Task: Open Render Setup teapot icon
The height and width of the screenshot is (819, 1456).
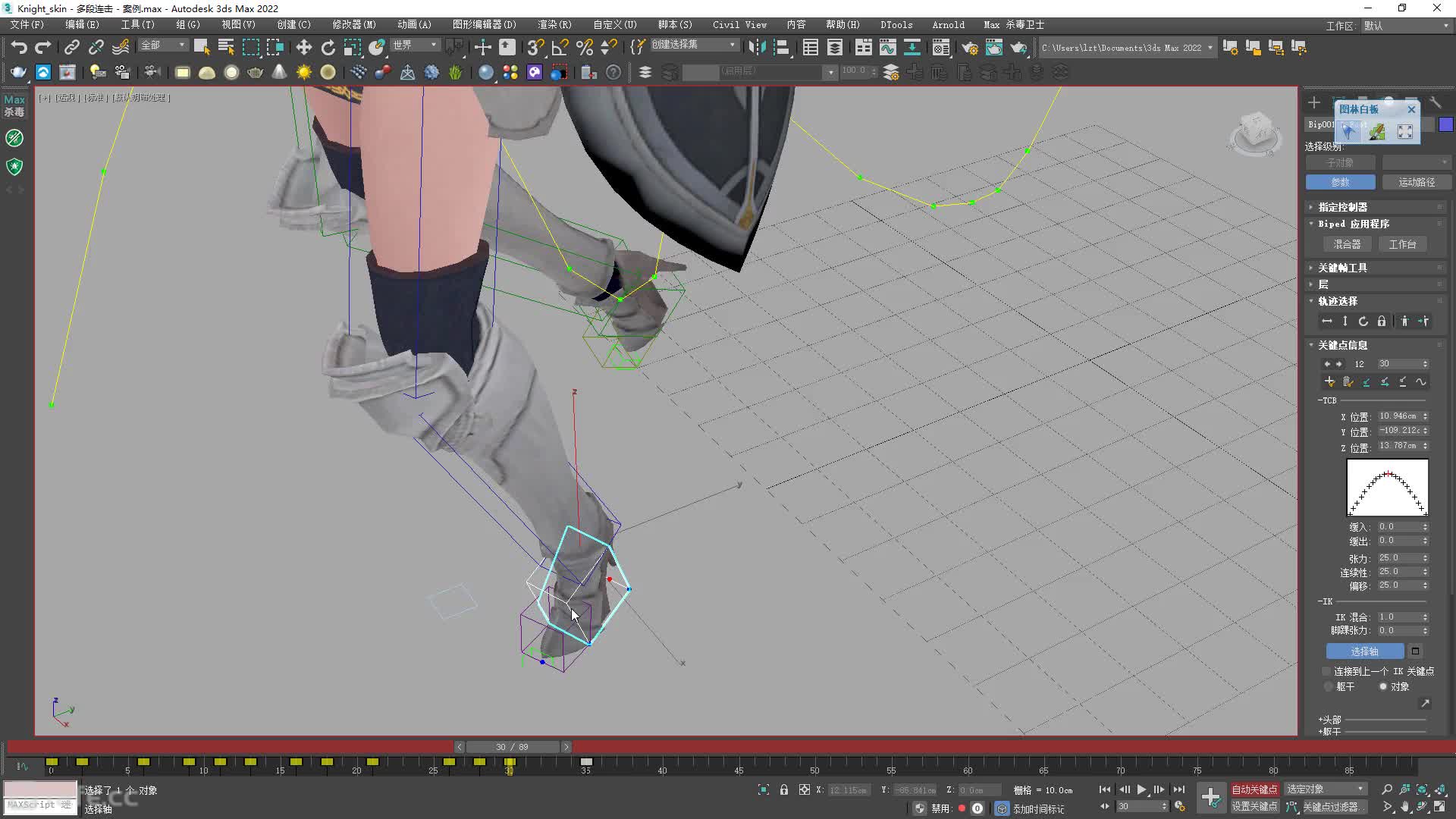Action: 969,47
